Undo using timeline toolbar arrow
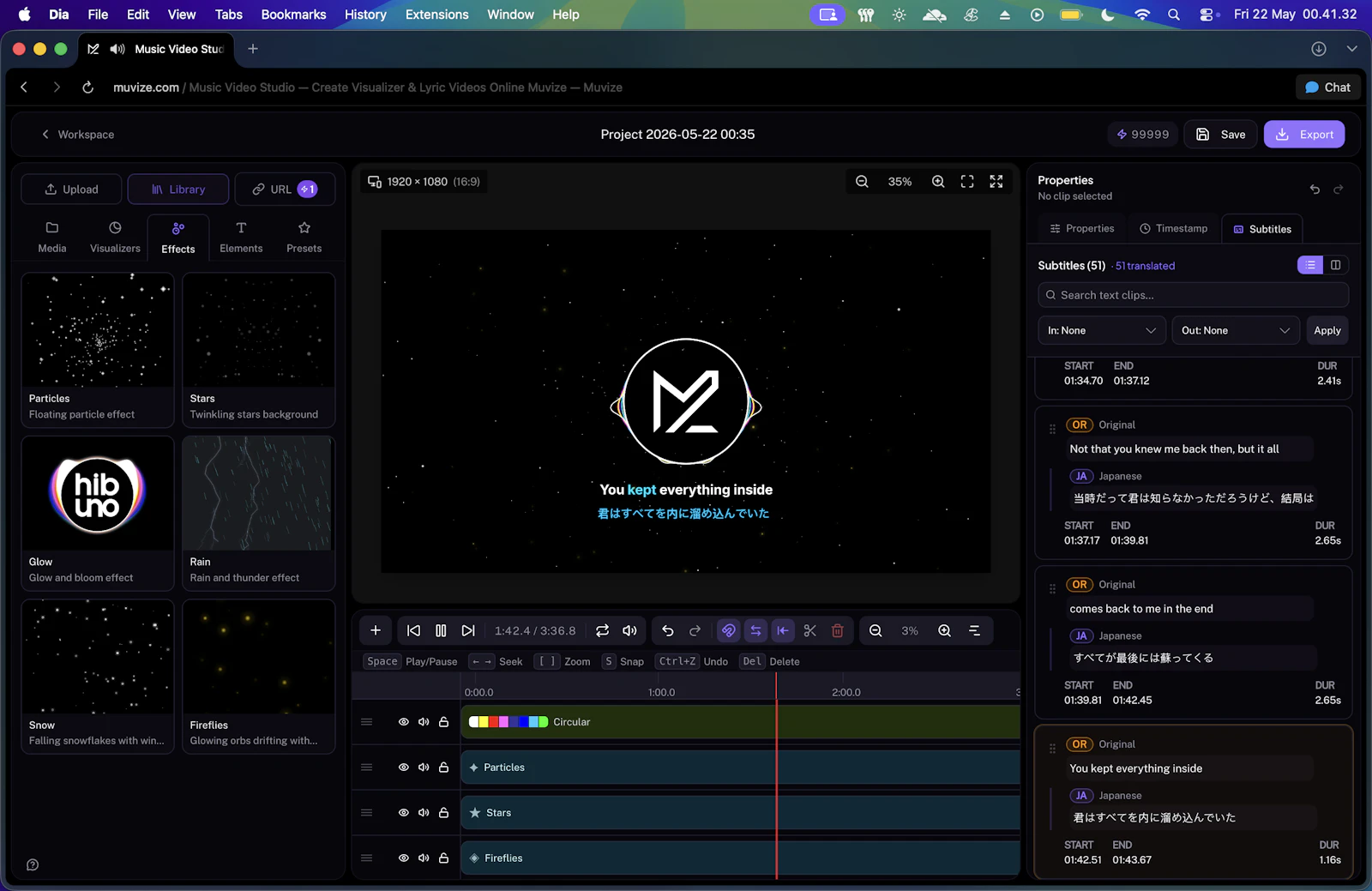Screen dimensions: 1372x891 [x=668, y=630]
